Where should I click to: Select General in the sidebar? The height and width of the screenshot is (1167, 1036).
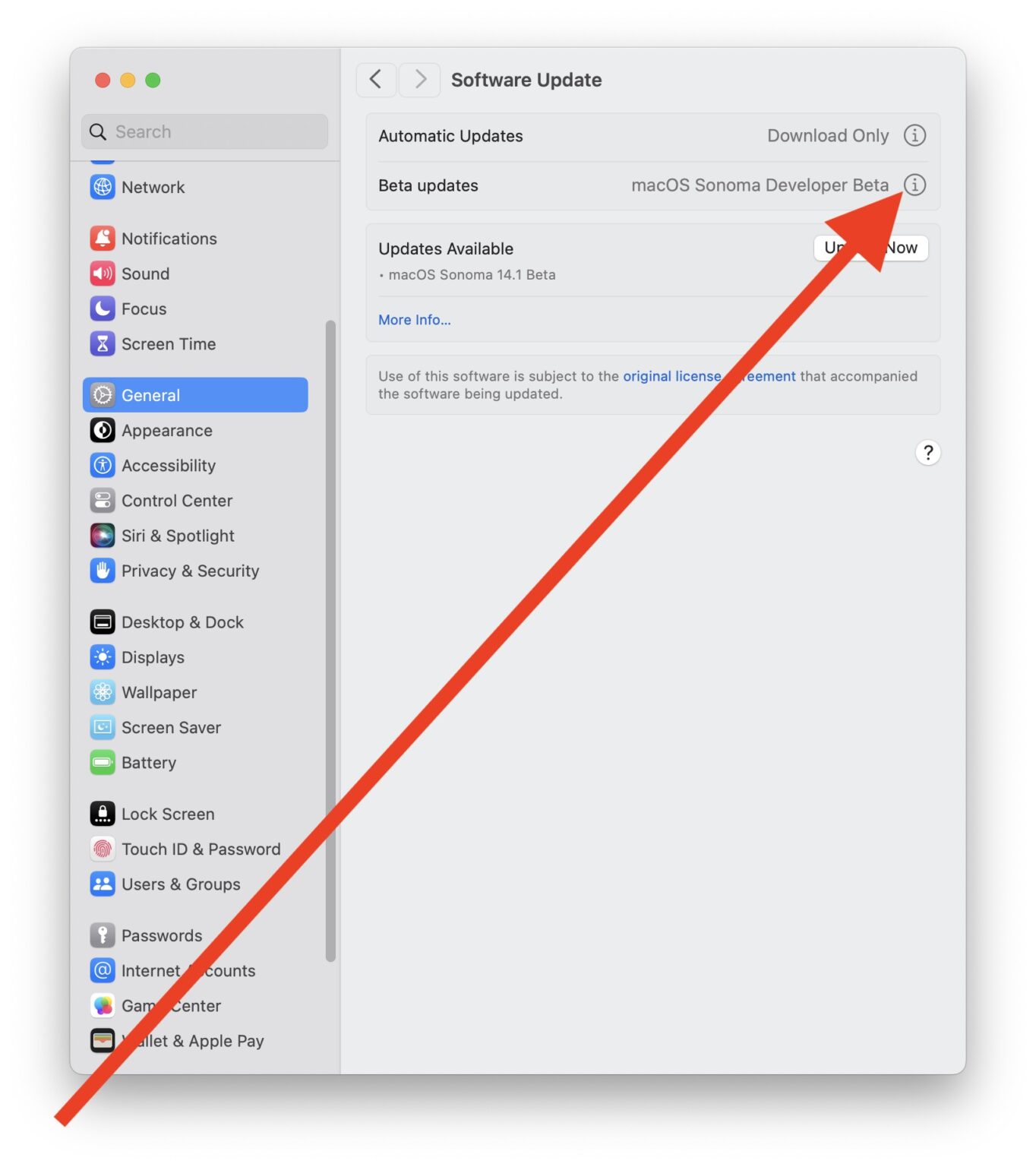click(x=195, y=395)
